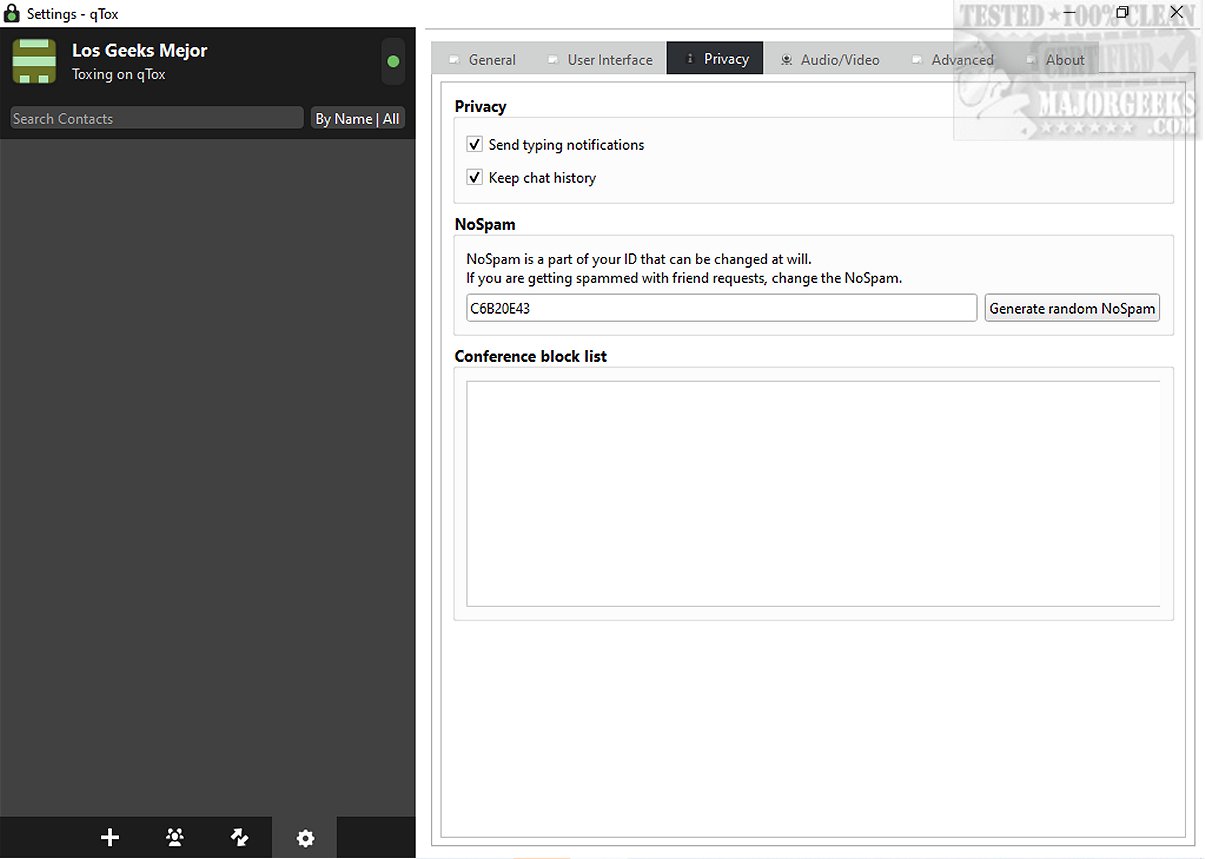Open the group chat icon
Image resolution: width=1205 pixels, height=859 pixels.
point(175,838)
